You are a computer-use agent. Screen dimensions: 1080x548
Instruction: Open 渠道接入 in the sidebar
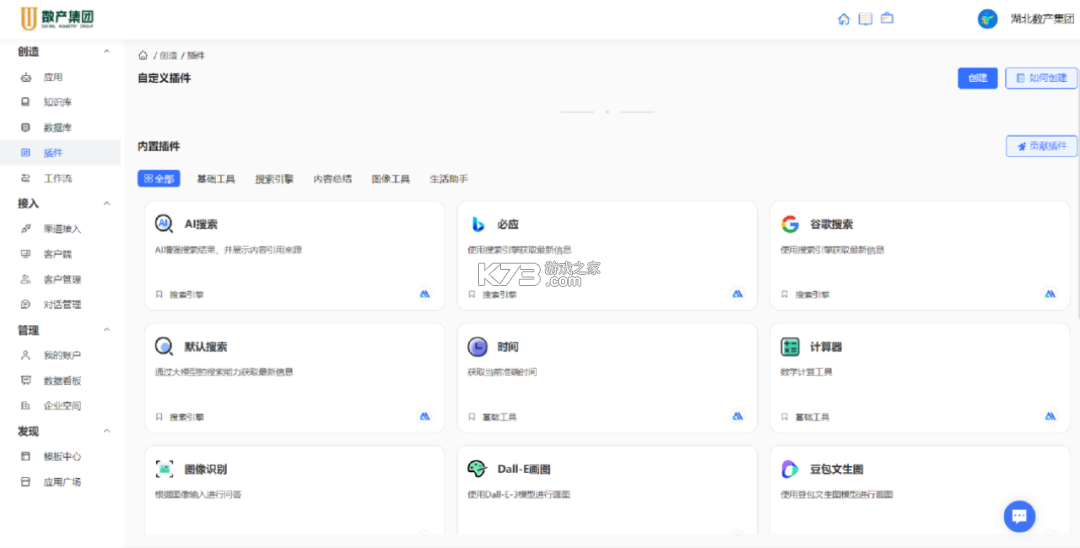pyautogui.click(x=60, y=229)
